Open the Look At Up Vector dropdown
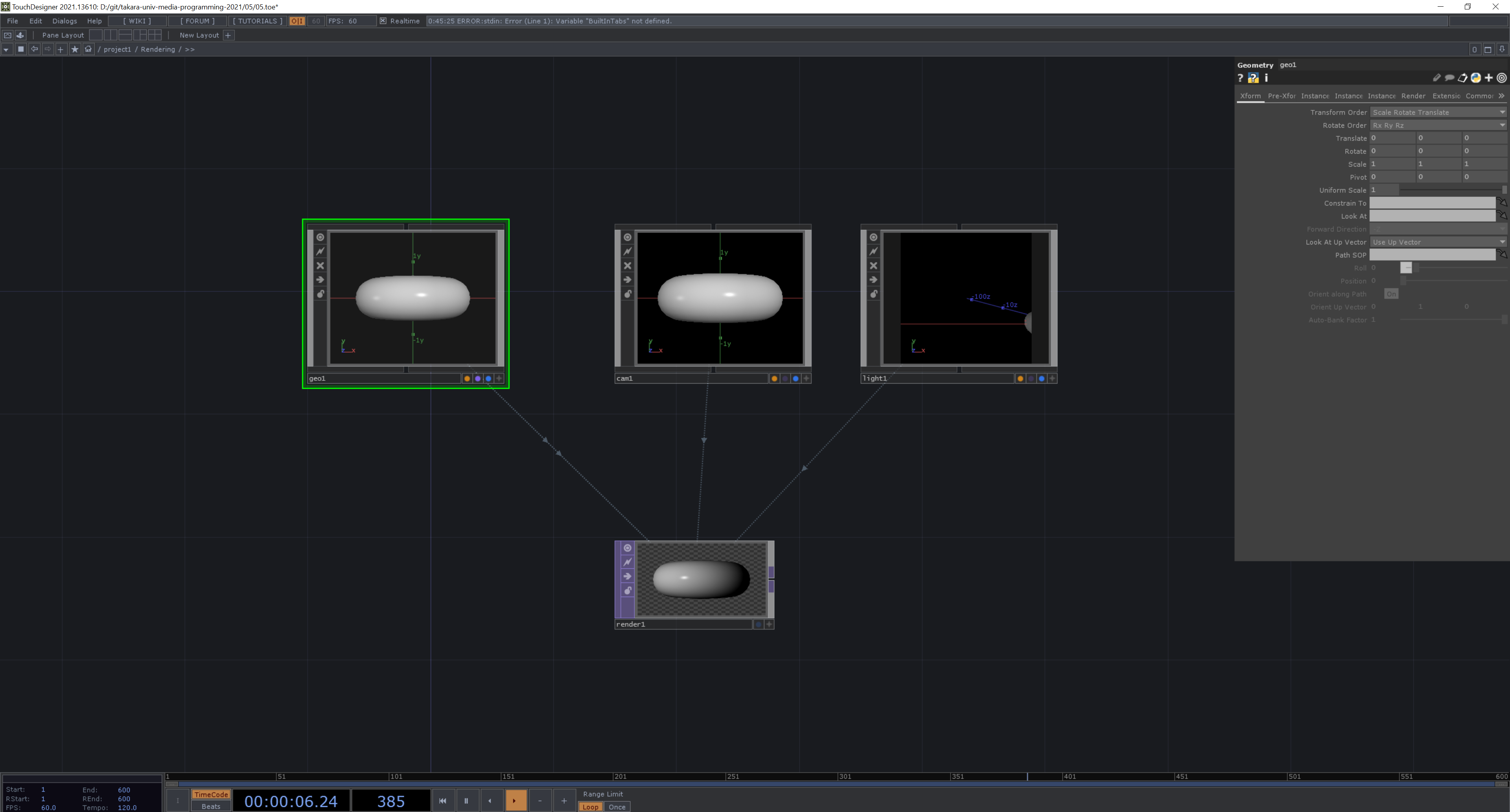1510x812 pixels. coord(1438,242)
